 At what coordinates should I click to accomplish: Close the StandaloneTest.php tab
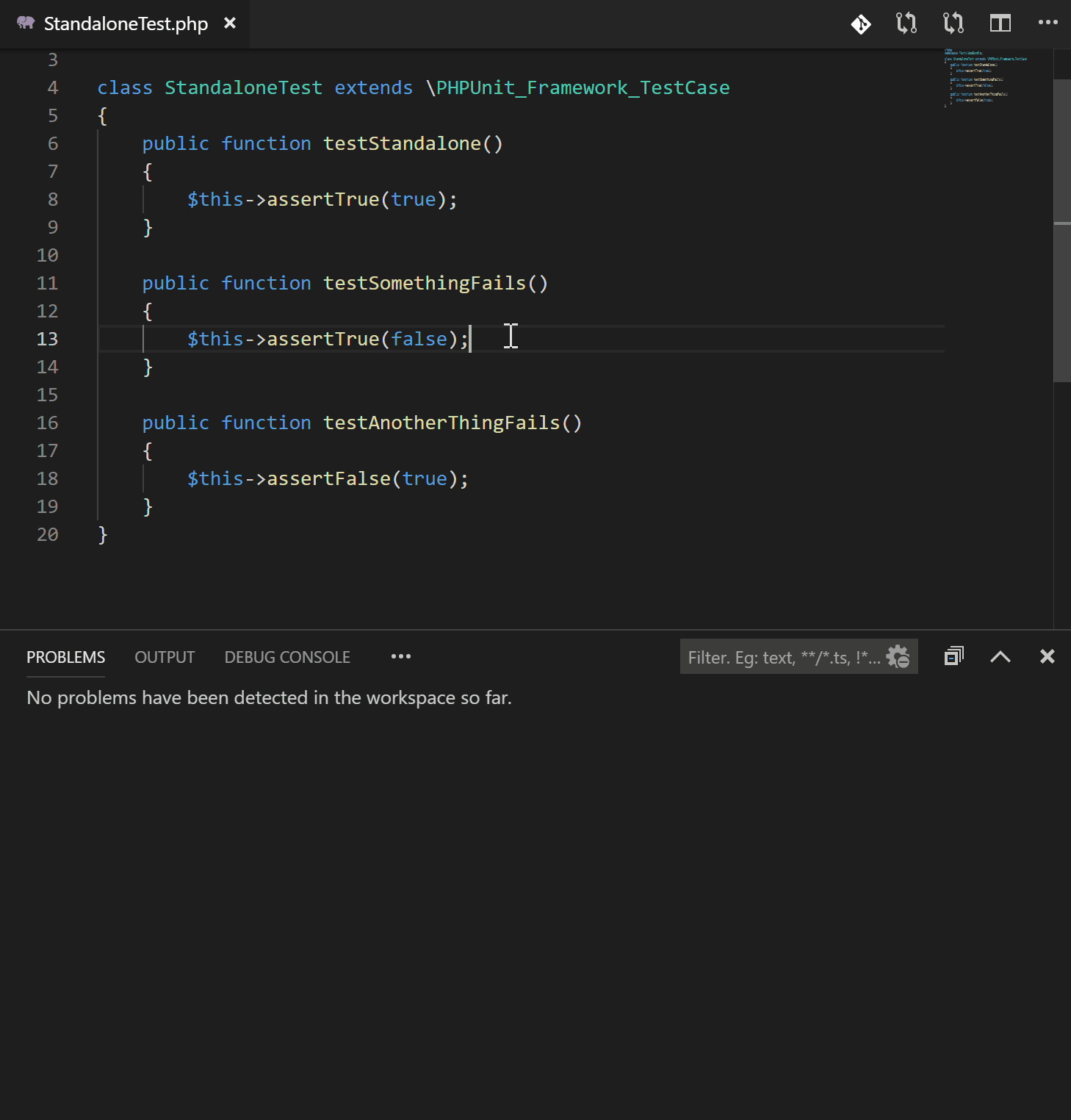pyautogui.click(x=230, y=24)
